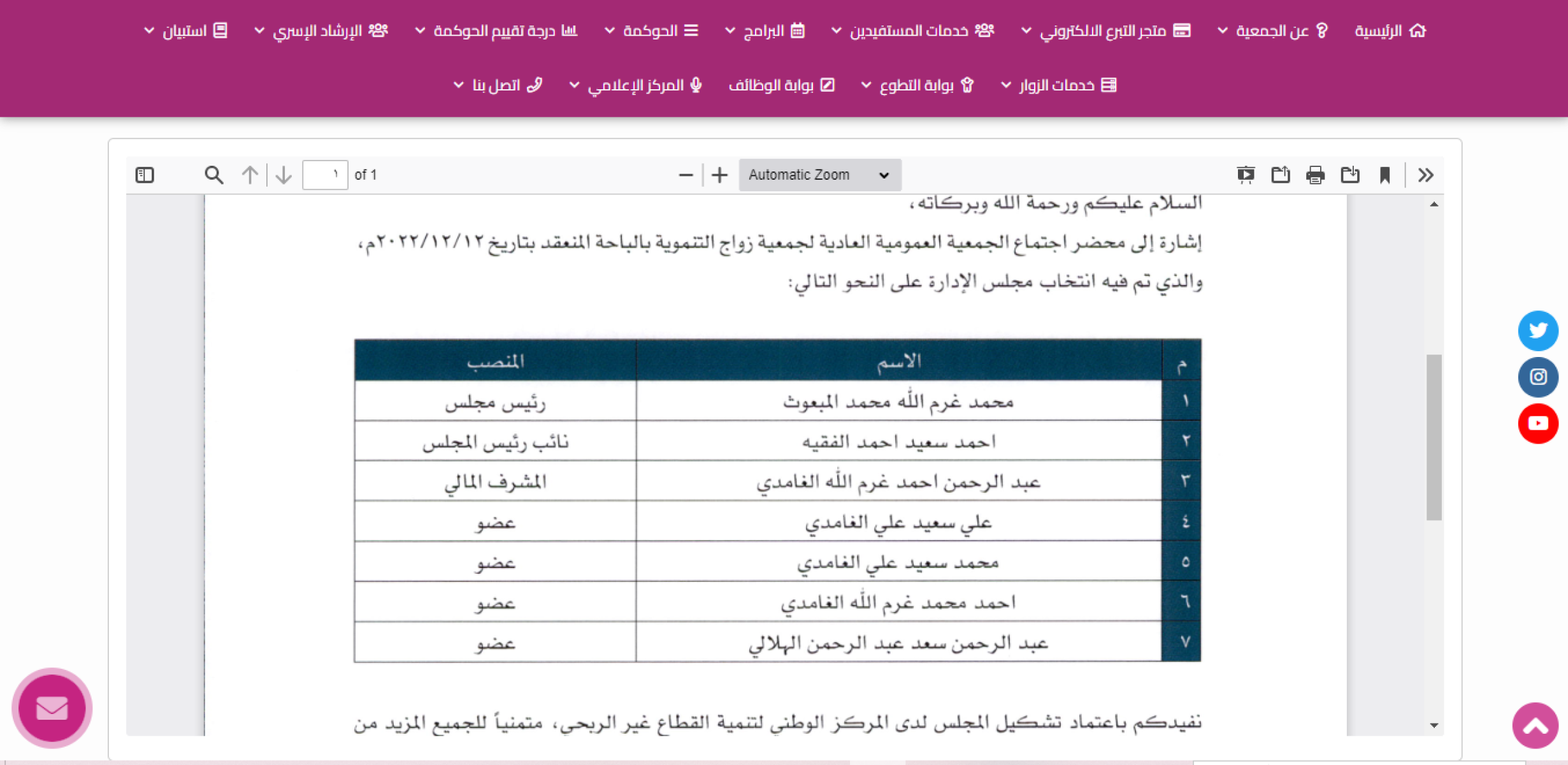Open the PDF tools double-chevron menu
The height and width of the screenshot is (765, 1568).
coord(1426,175)
